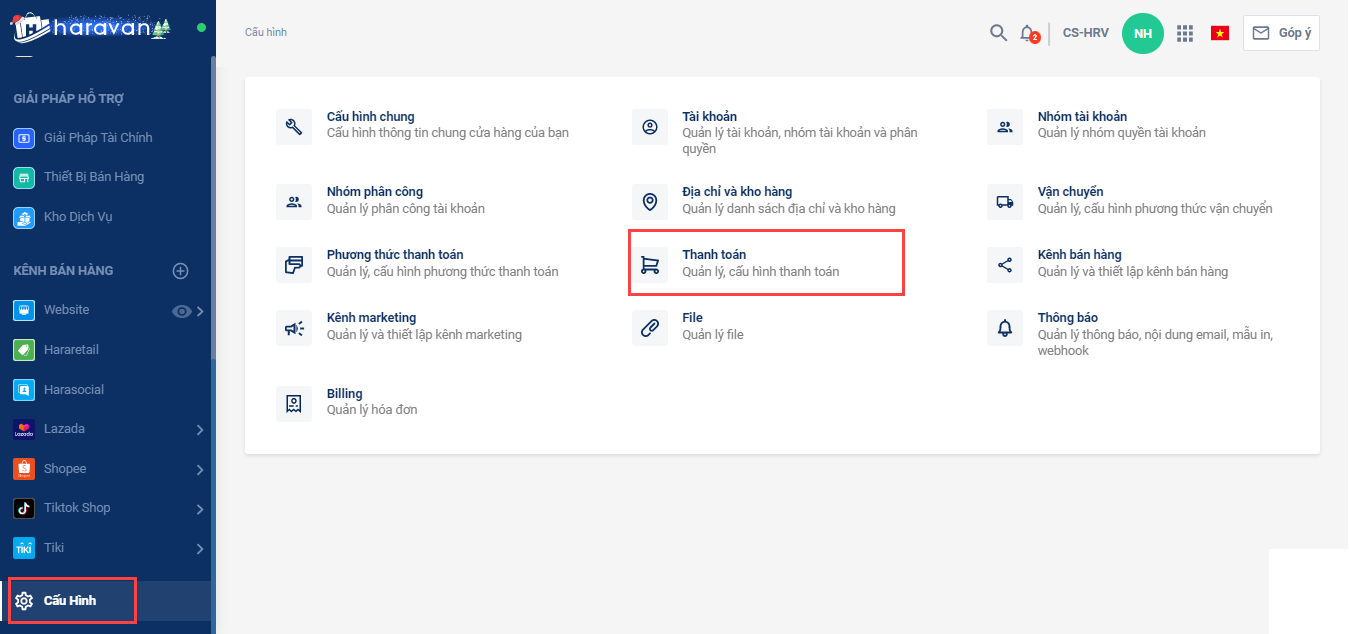Open Hararetail in the sidebar
The height and width of the screenshot is (634, 1349).
click(71, 350)
